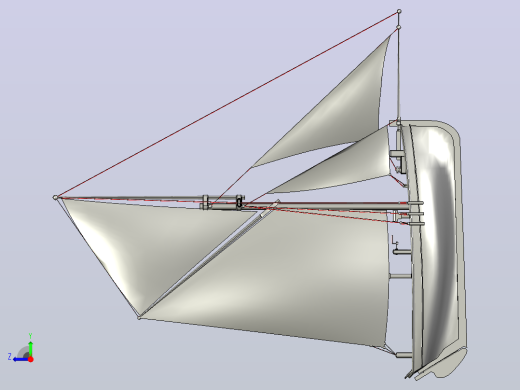Select the endpoint node at the far-left sail tip
The width and height of the screenshot is (520, 390).
click(55, 198)
